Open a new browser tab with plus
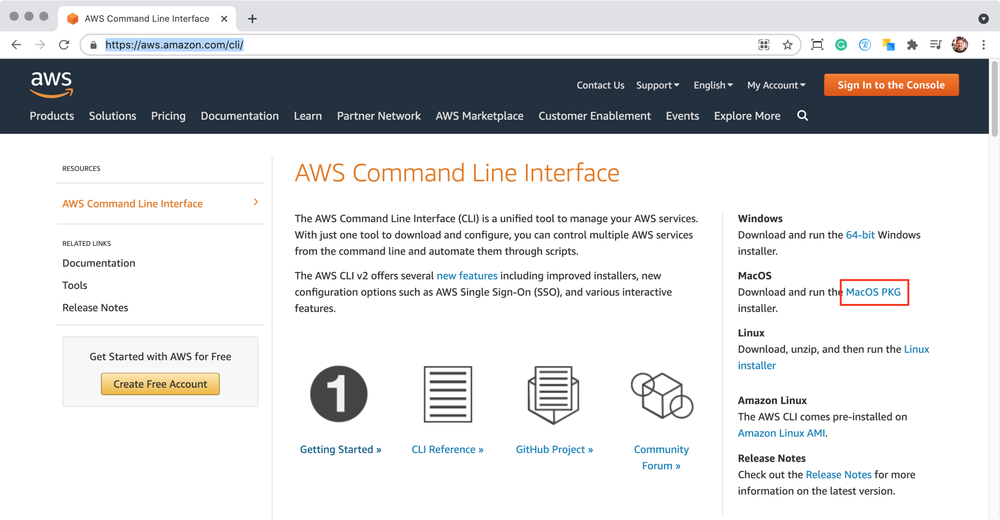 253,19
